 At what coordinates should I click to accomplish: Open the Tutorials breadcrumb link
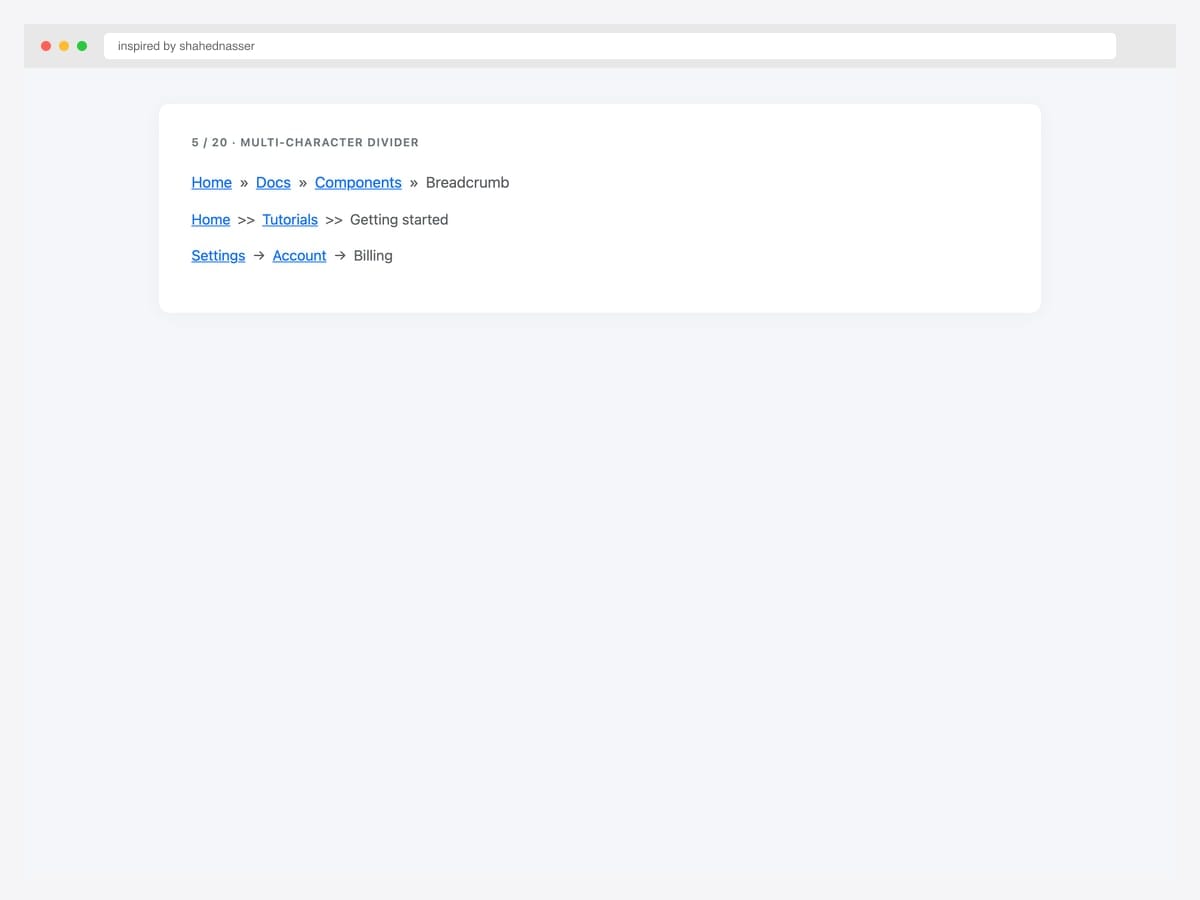(x=290, y=219)
